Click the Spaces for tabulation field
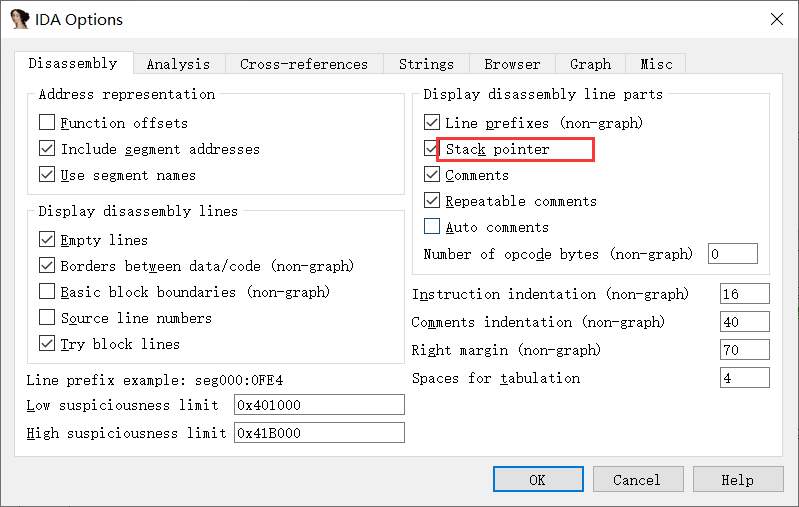Image resolution: width=799 pixels, height=507 pixels. click(744, 378)
